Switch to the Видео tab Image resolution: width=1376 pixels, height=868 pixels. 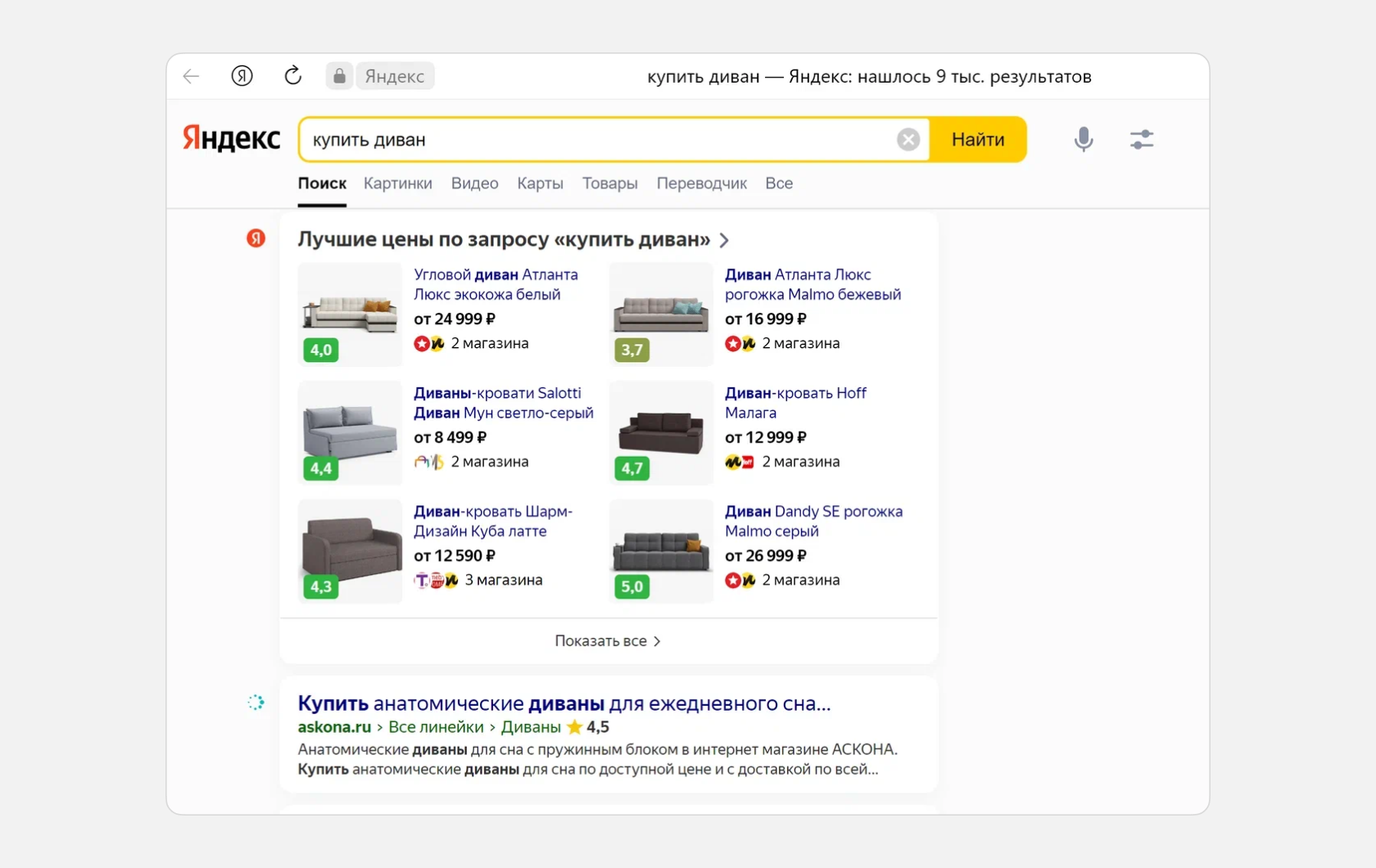pyautogui.click(x=475, y=183)
